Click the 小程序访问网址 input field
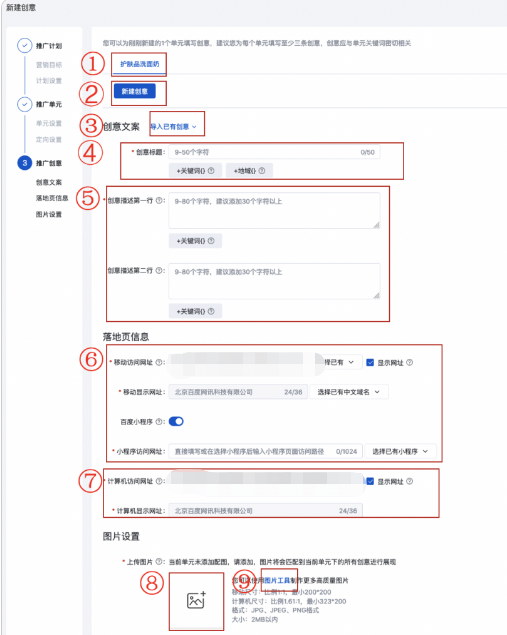 click(x=266, y=451)
